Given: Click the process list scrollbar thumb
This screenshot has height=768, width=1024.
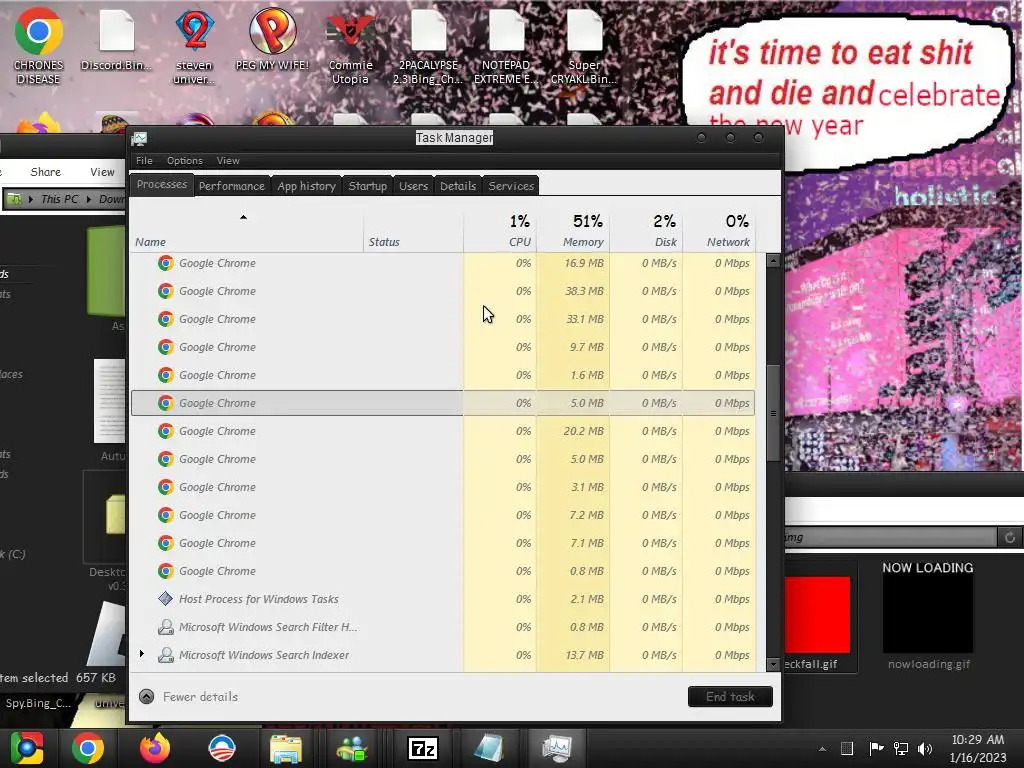Looking at the screenshot, I should pyautogui.click(x=773, y=413).
